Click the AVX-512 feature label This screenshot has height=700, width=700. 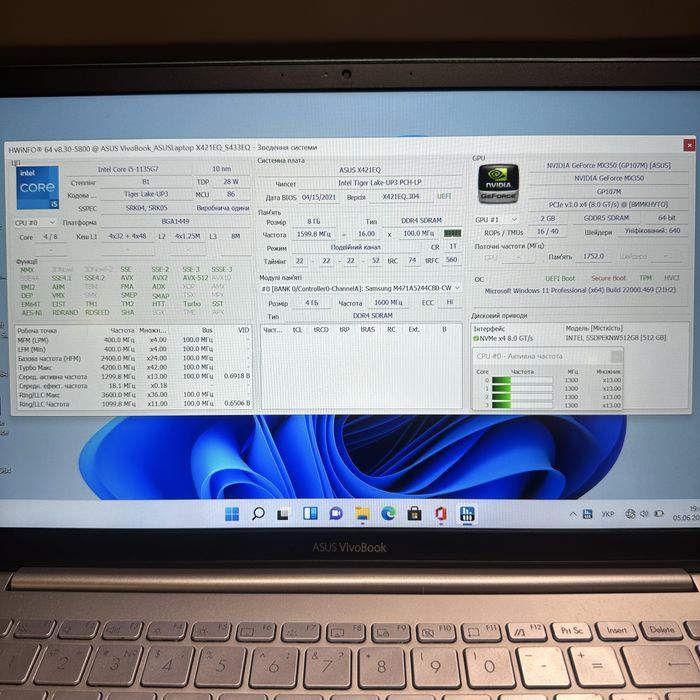tap(195, 278)
